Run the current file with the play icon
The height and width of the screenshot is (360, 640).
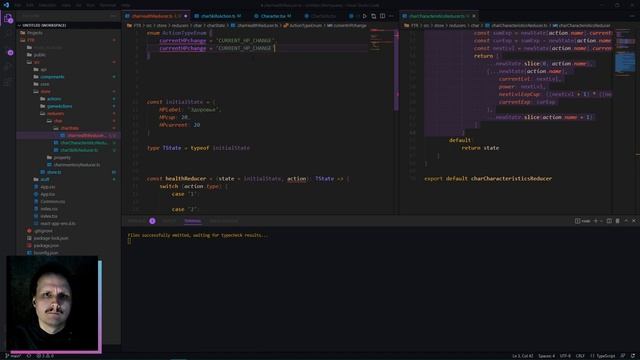(364, 16)
